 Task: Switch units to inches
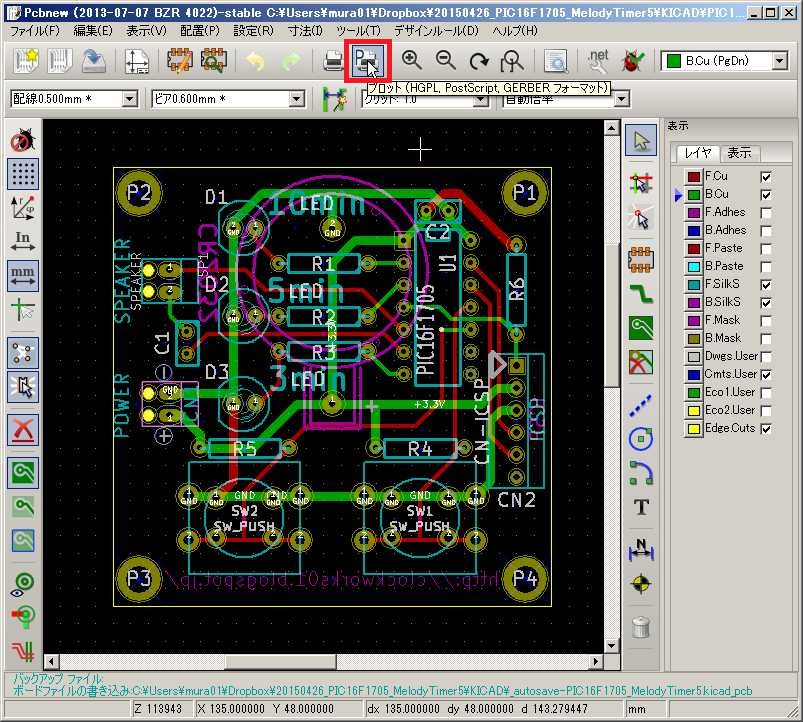[x=23, y=241]
